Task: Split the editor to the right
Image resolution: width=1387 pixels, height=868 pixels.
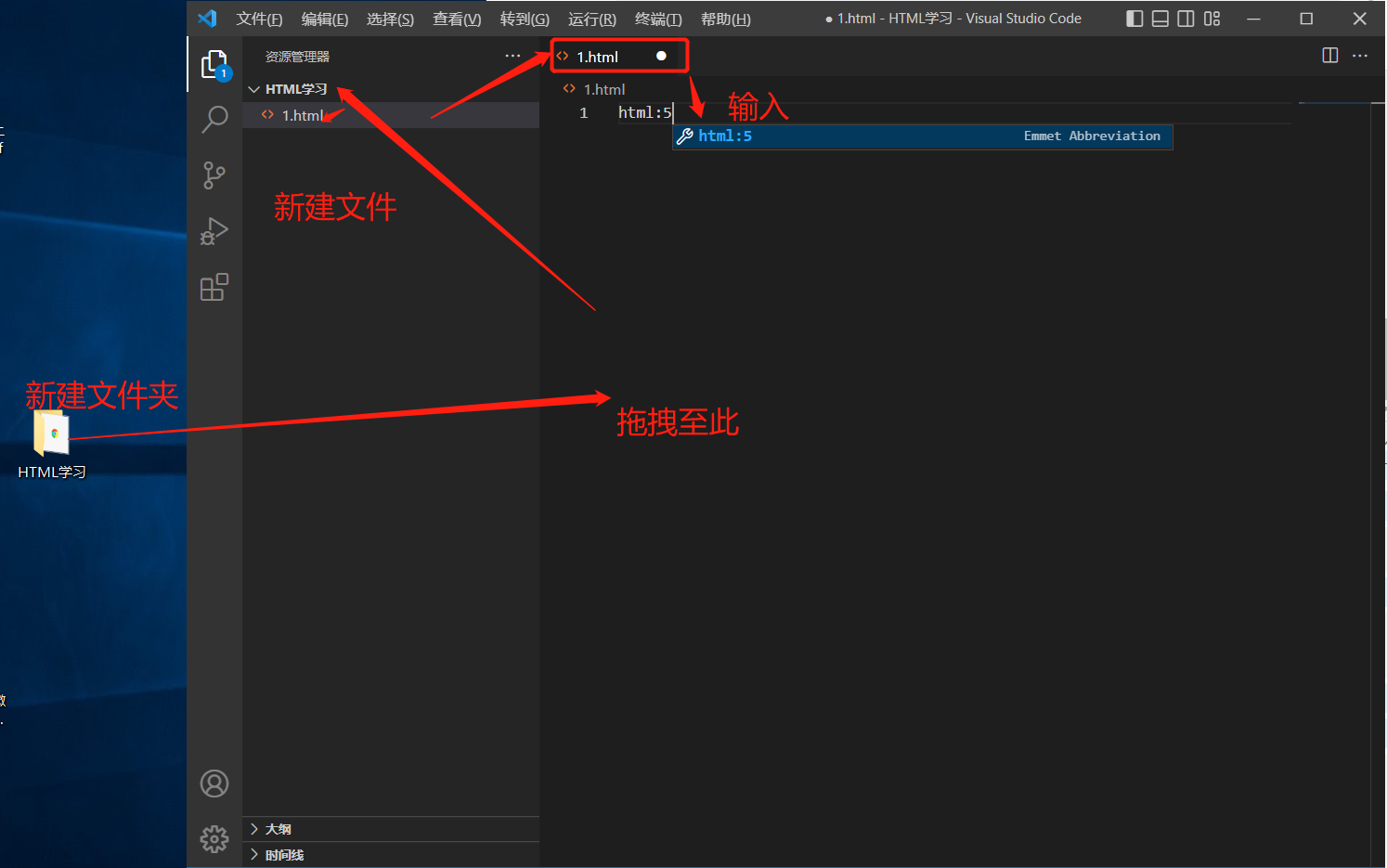Action: pos(1330,56)
